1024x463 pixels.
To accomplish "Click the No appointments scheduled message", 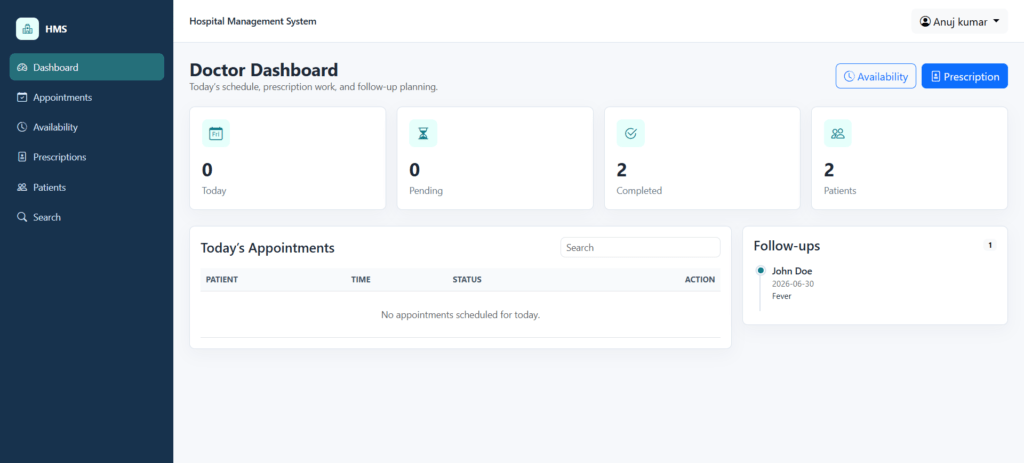I will click(x=460, y=315).
